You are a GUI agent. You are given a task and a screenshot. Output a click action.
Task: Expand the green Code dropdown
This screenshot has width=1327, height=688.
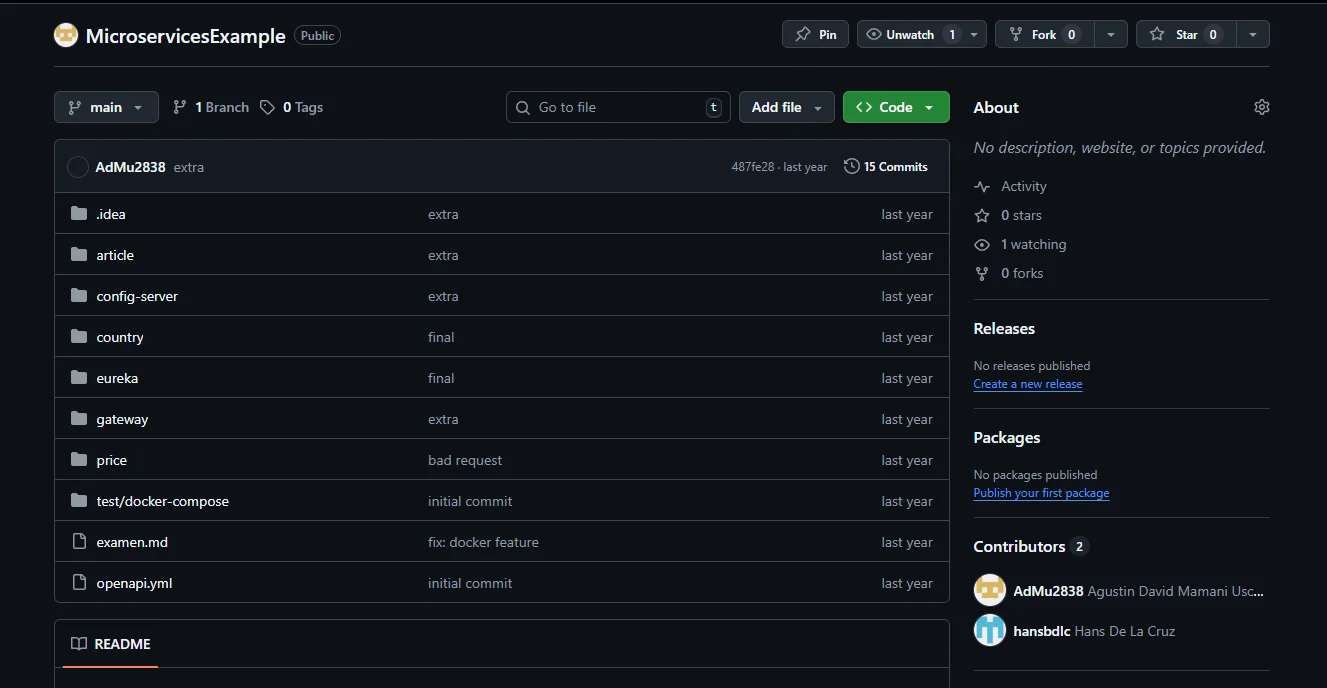click(x=895, y=107)
